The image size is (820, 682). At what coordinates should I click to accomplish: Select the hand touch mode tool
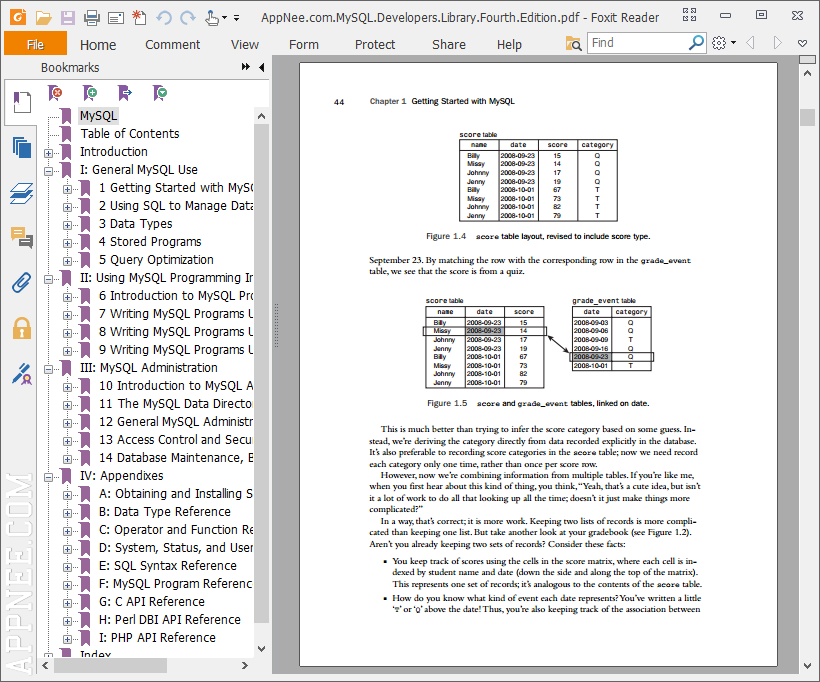pyautogui.click(x=212, y=18)
